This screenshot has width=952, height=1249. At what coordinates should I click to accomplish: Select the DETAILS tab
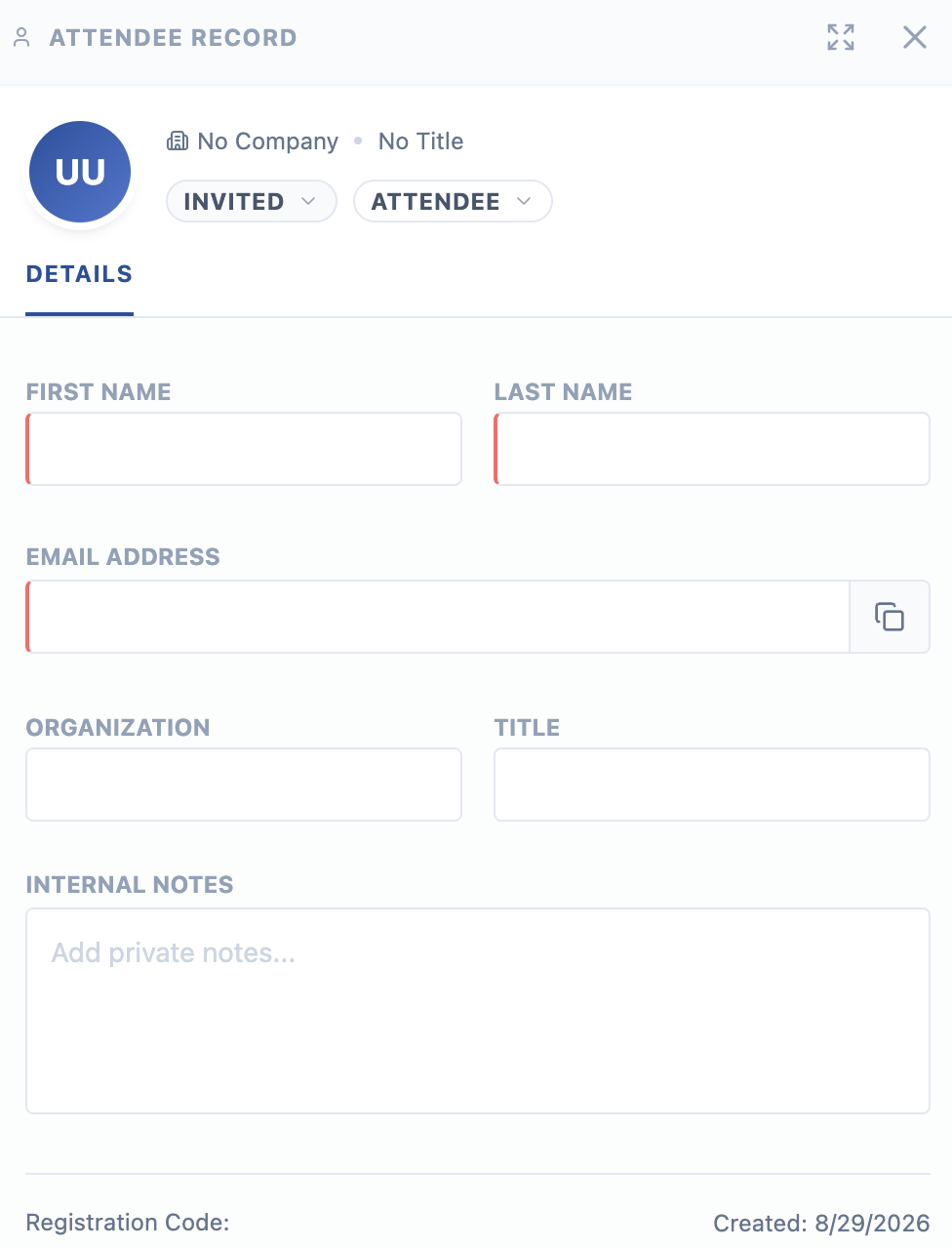pyautogui.click(x=79, y=274)
